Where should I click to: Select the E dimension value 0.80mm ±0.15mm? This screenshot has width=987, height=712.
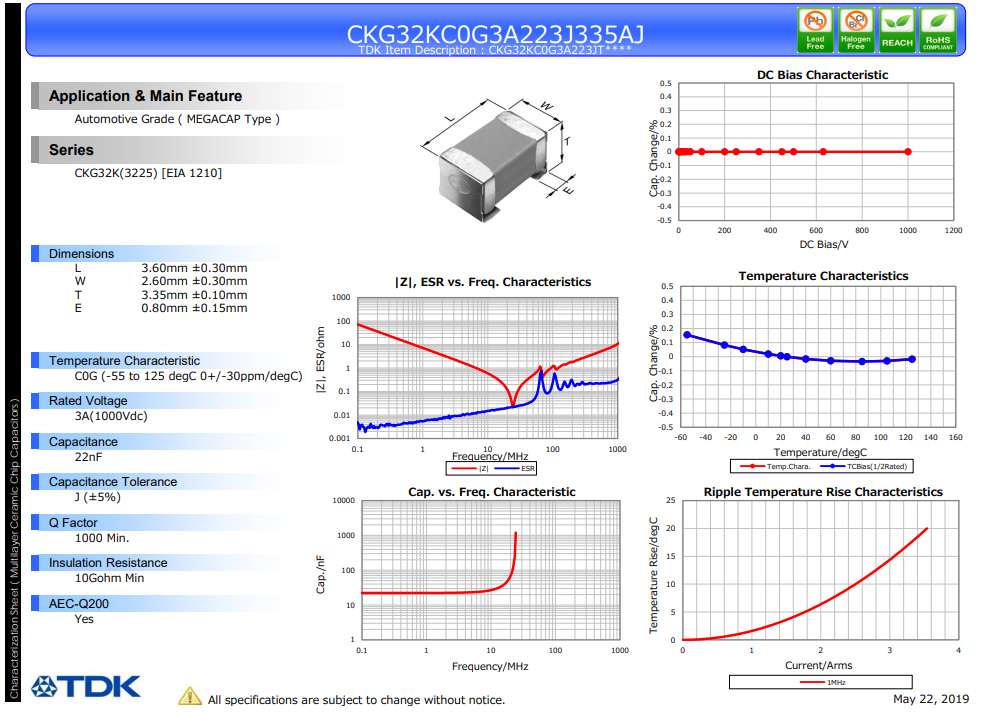(x=194, y=308)
